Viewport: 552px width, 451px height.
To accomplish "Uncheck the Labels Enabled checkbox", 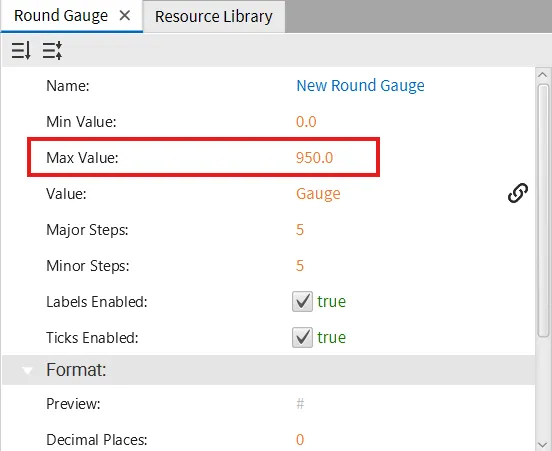I will point(302,301).
